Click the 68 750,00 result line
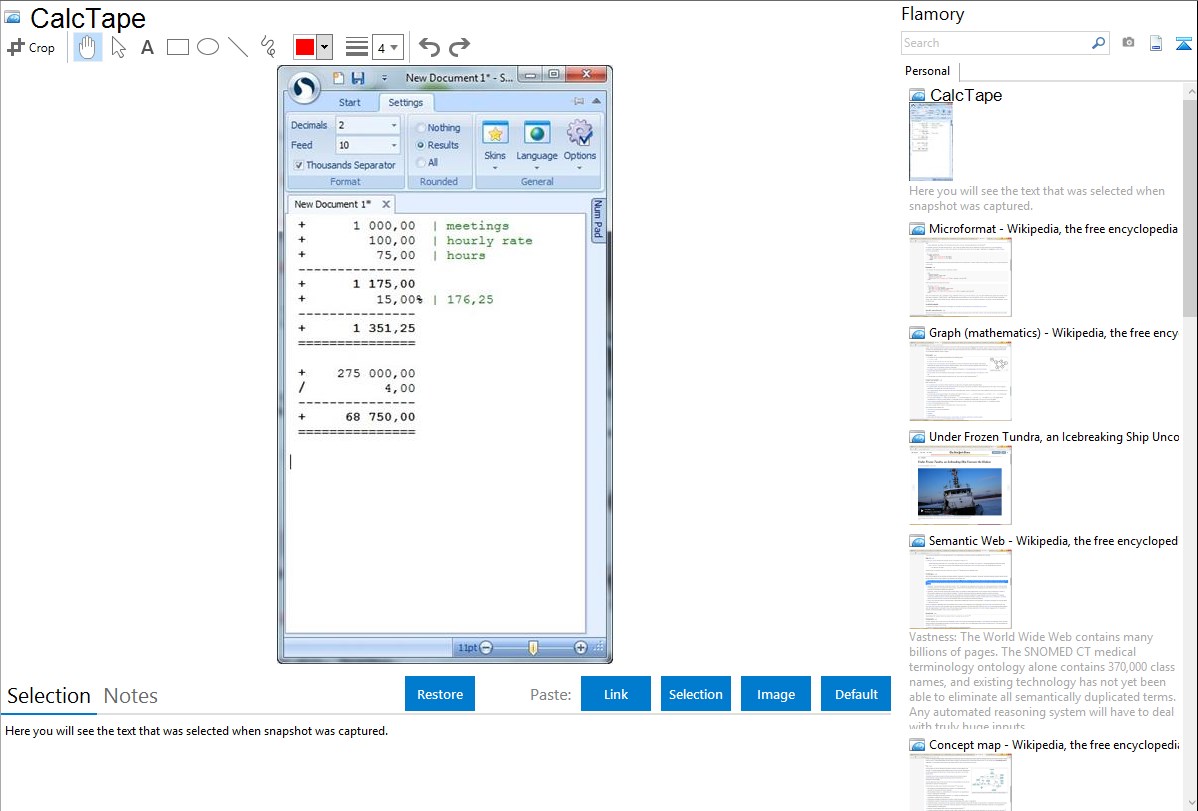 click(357, 417)
